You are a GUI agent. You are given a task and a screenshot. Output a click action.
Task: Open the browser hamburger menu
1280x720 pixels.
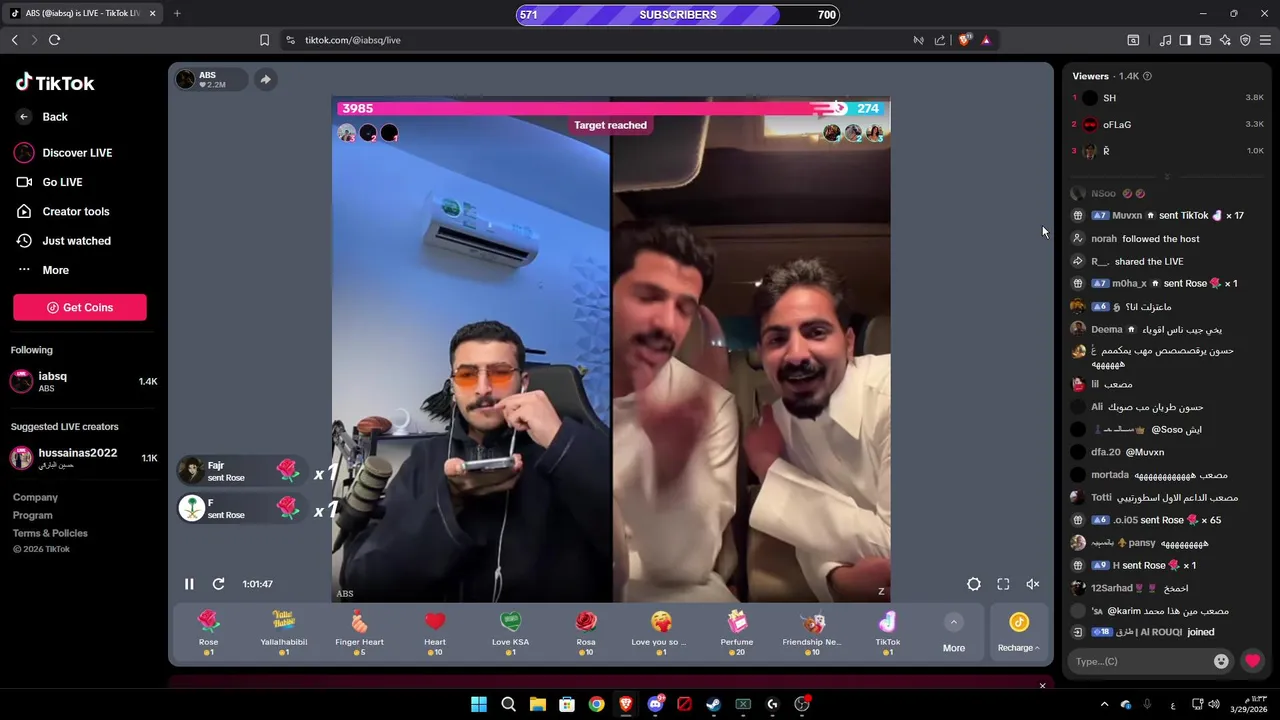tap(1265, 40)
